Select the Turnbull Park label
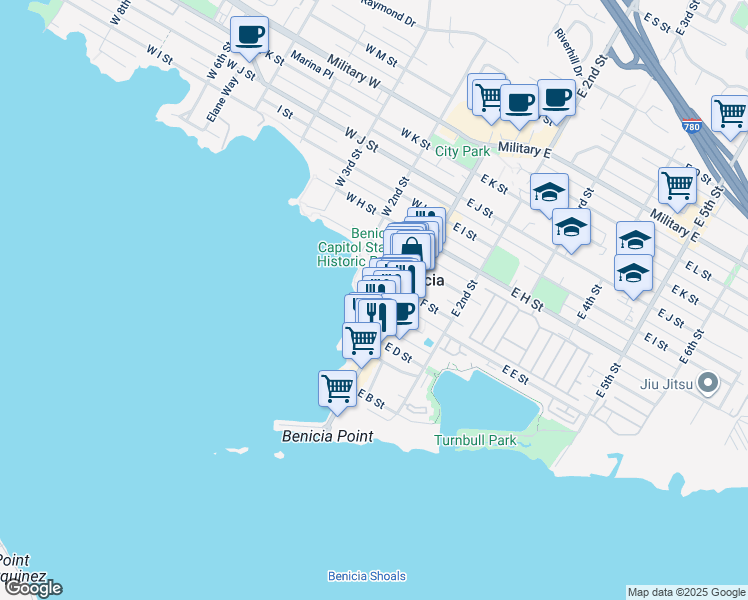 click(475, 440)
